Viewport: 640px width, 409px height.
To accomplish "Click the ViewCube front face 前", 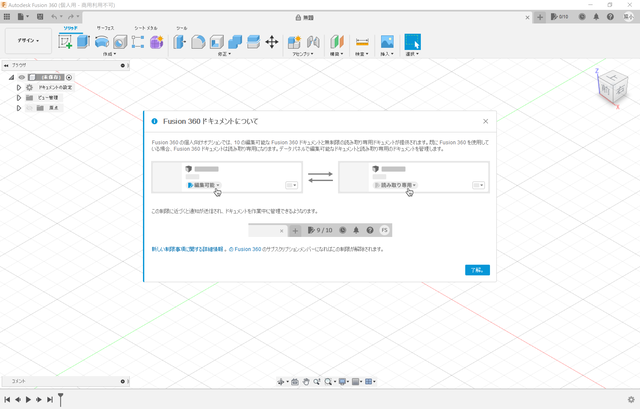I will (x=605, y=90).
